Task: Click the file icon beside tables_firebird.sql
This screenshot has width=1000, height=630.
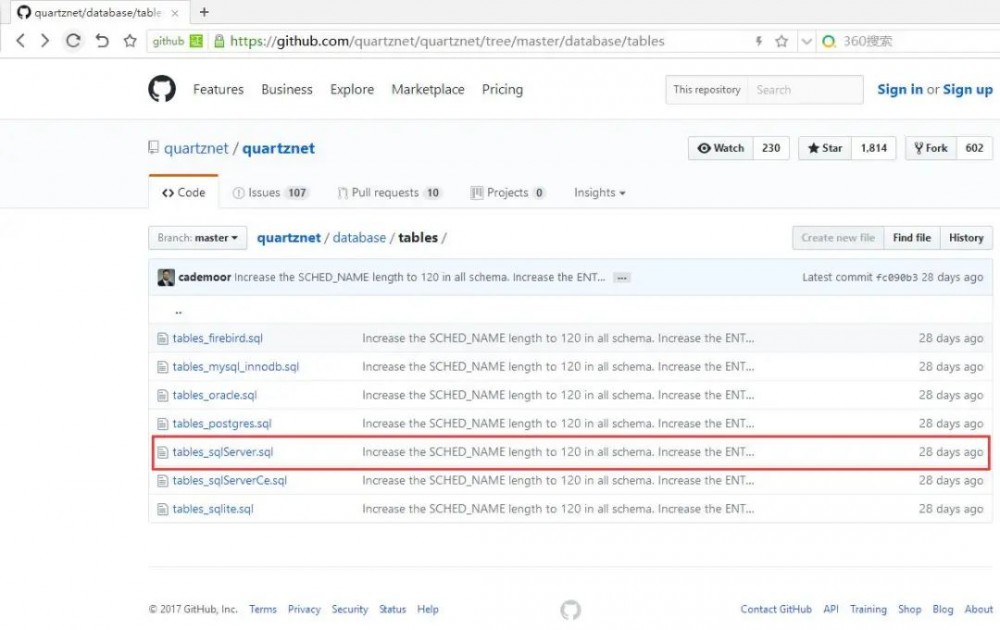Action: (162, 338)
